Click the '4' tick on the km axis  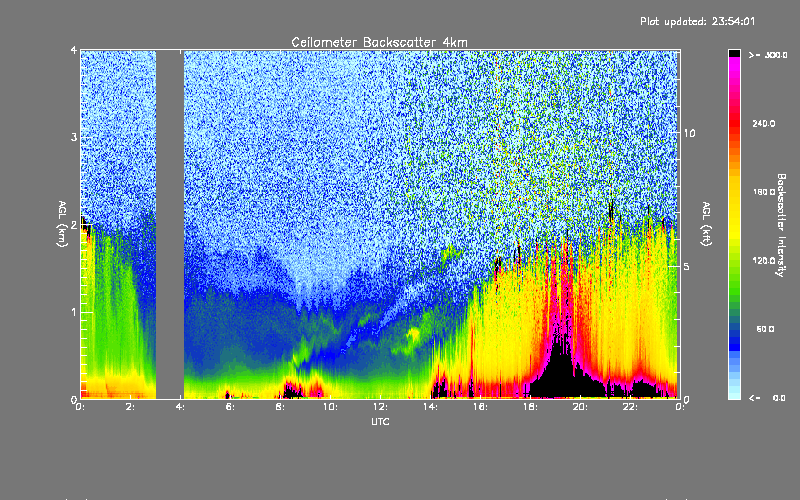point(74,50)
